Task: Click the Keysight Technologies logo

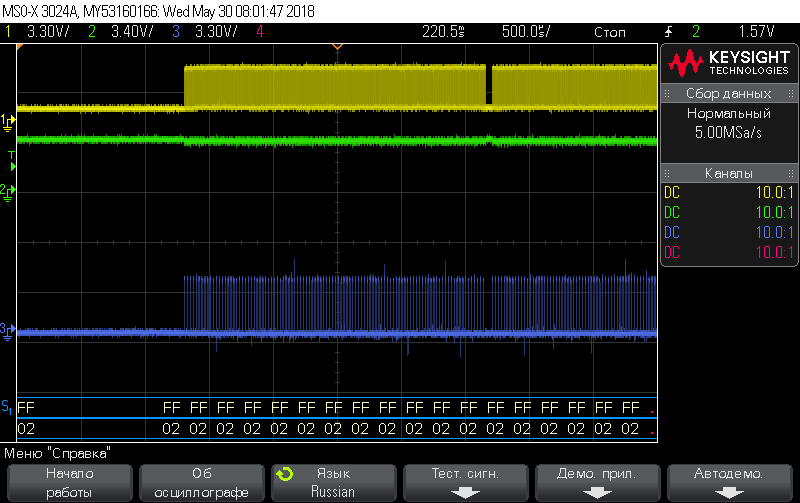Action: (729, 62)
